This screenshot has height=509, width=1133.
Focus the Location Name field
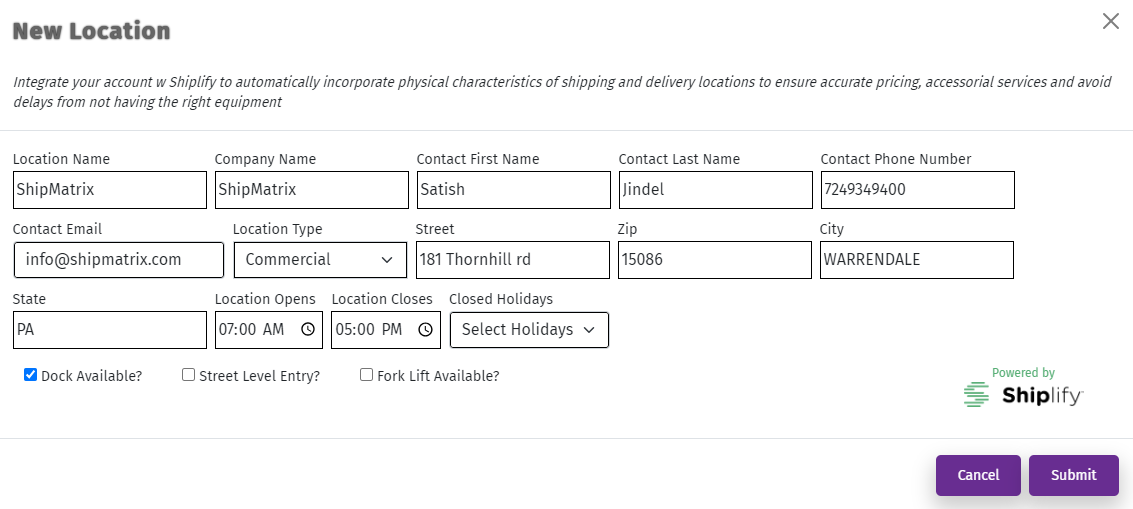click(110, 190)
